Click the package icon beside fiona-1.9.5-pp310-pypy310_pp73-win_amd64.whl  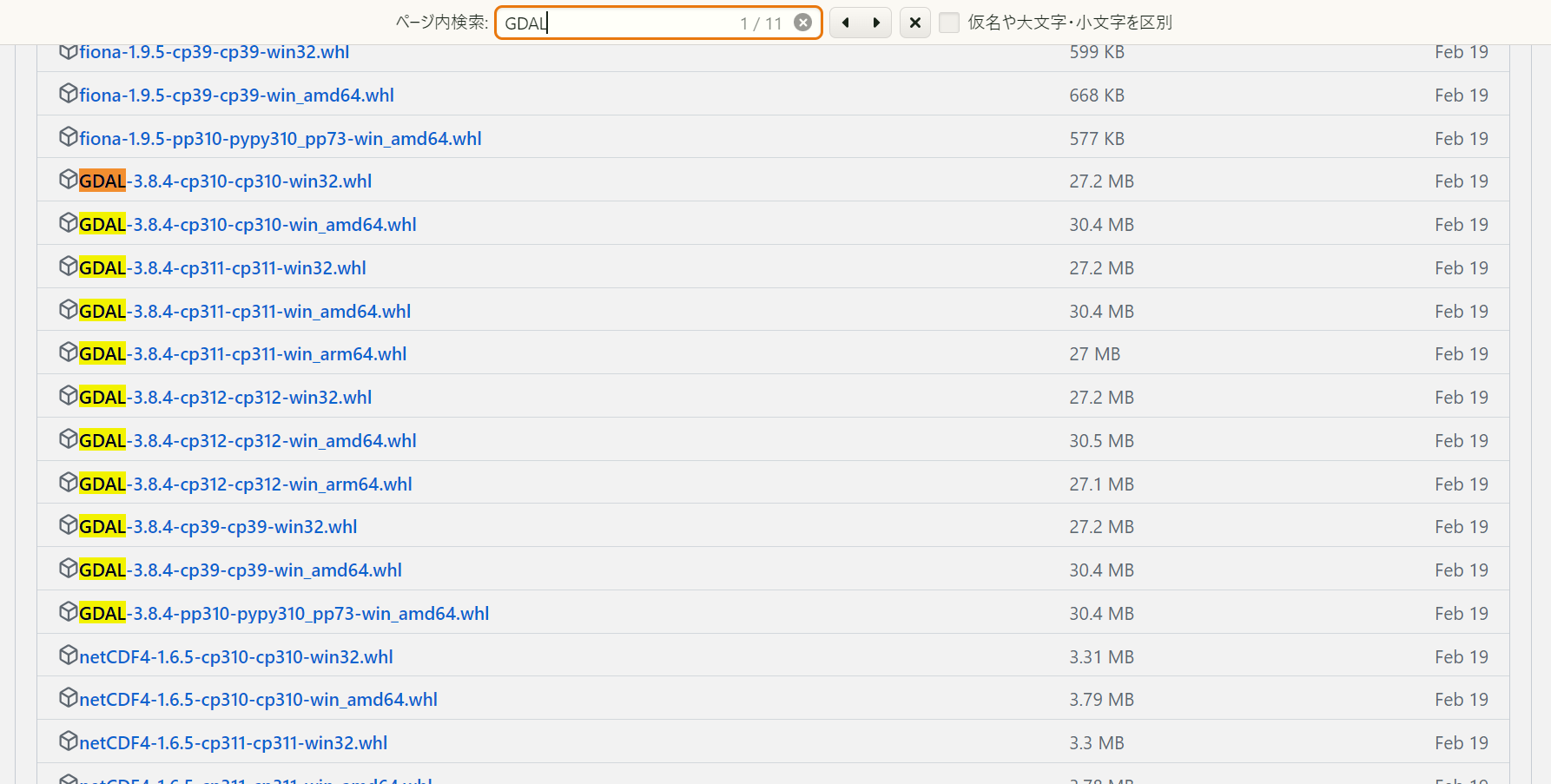point(69,136)
